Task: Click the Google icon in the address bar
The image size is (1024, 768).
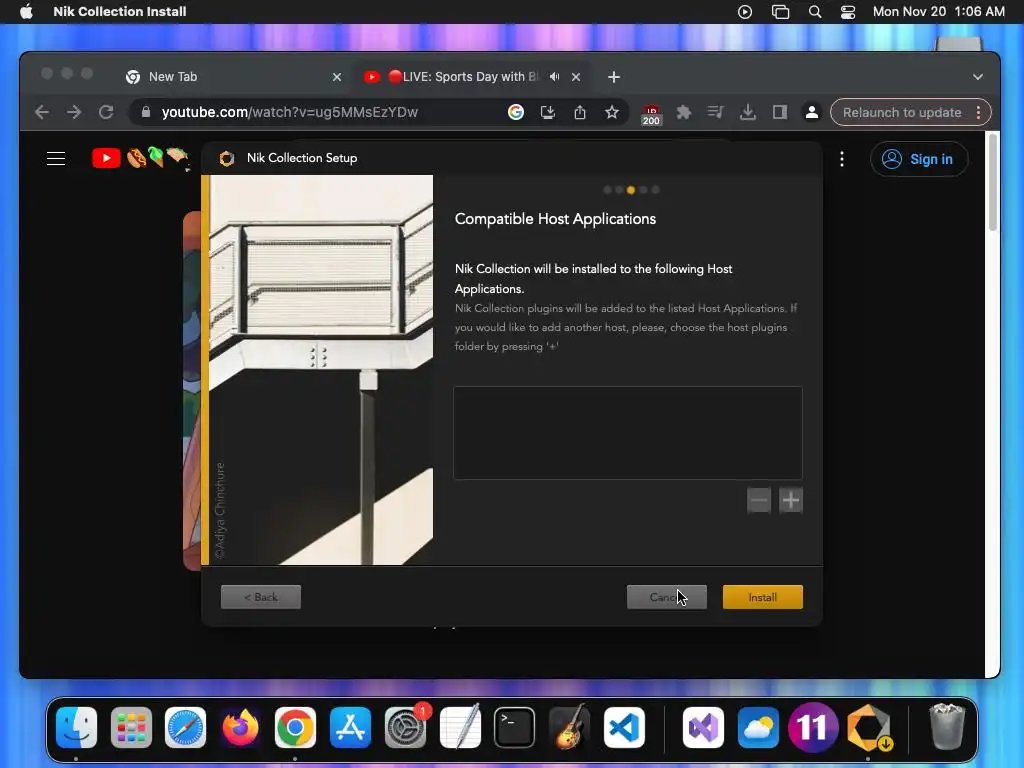Action: point(516,112)
